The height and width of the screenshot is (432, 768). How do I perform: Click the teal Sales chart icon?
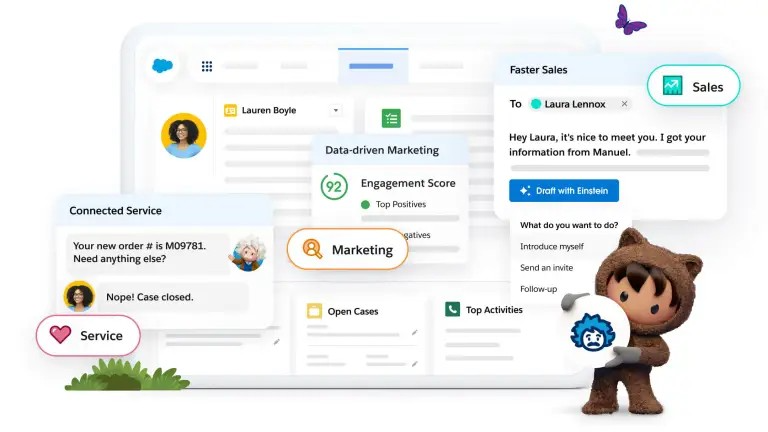pos(672,86)
